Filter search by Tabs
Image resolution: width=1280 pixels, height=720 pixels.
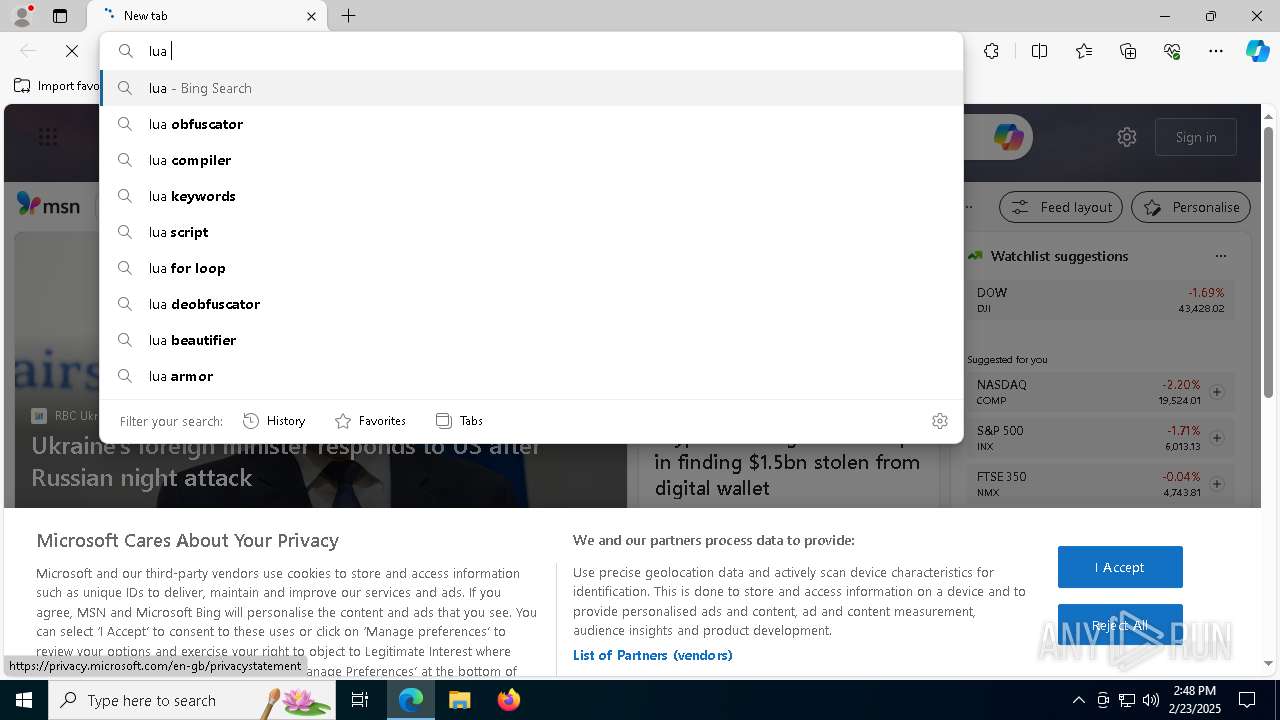[459, 421]
